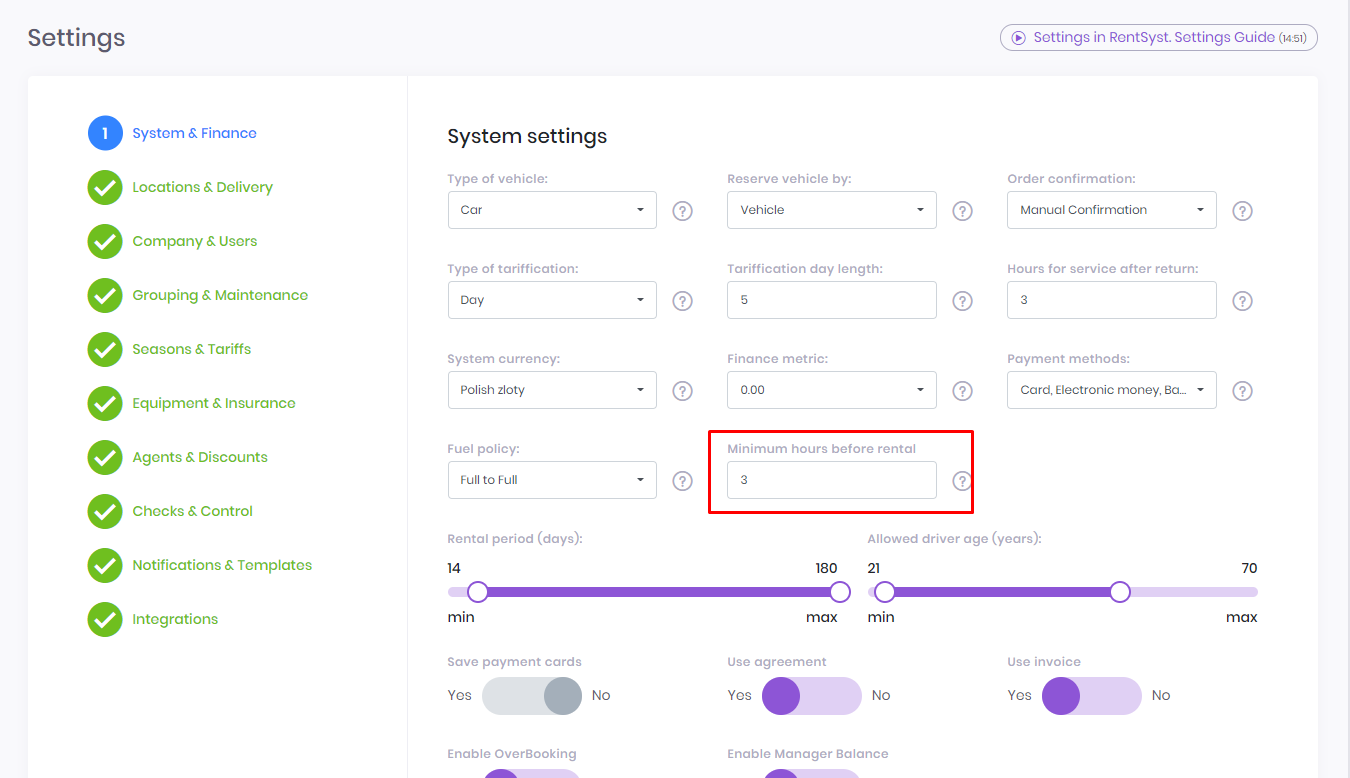Image resolution: width=1350 pixels, height=778 pixels.
Task: Click the checkmark icon for Checks & Control
Action: [x=105, y=511]
